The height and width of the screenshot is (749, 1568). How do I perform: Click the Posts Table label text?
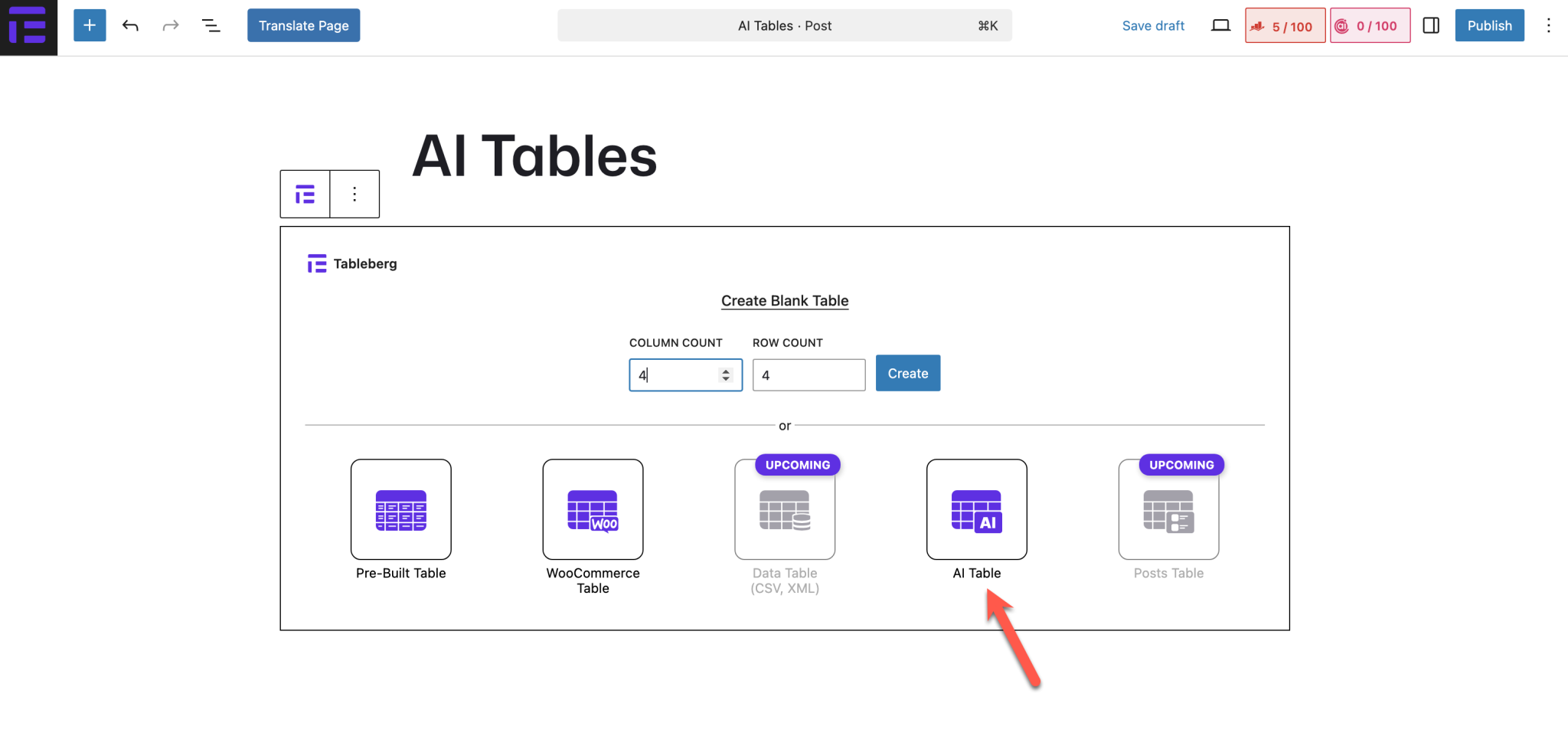(1169, 573)
